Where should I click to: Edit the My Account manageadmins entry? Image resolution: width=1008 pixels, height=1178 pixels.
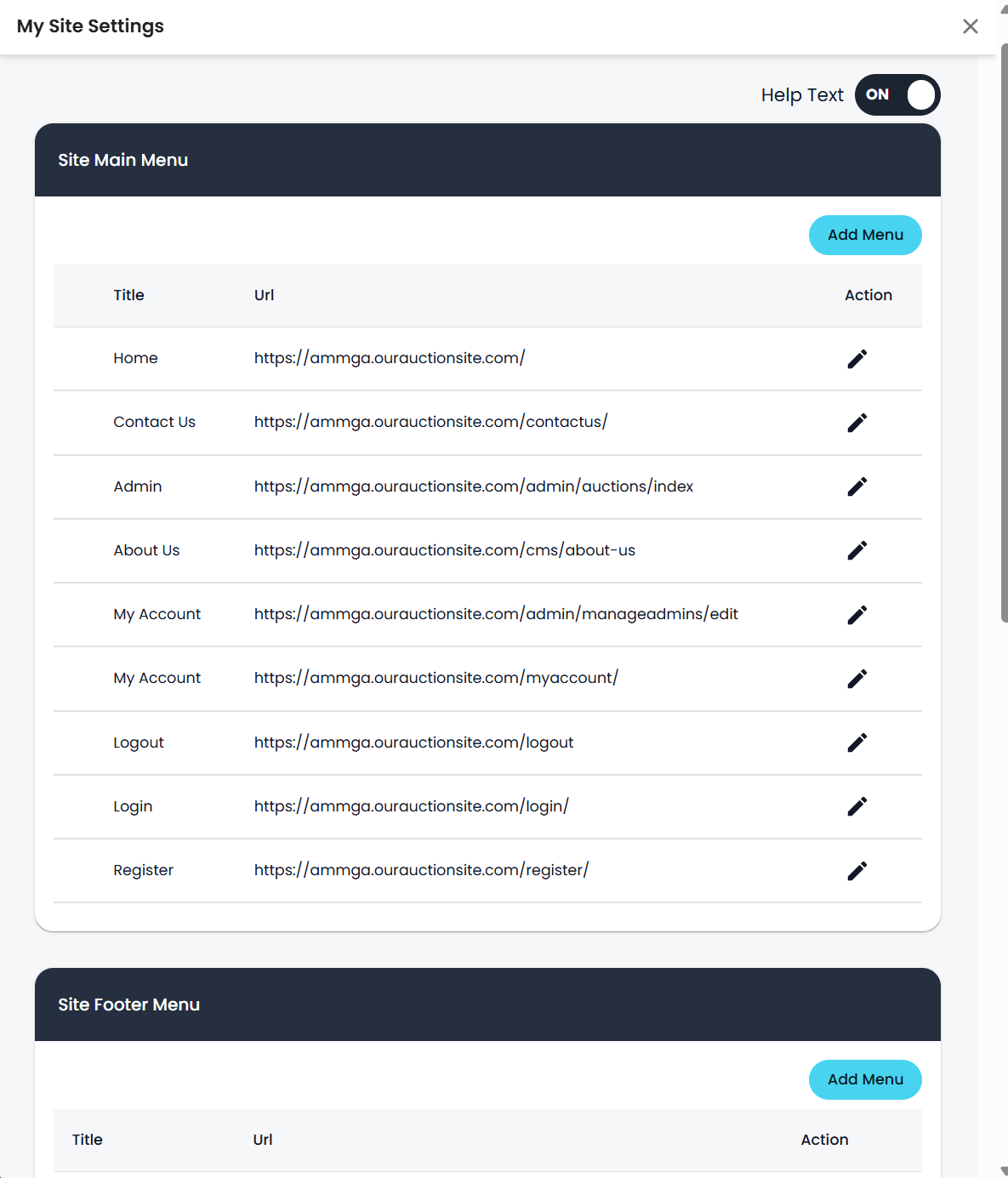point(857,615)
